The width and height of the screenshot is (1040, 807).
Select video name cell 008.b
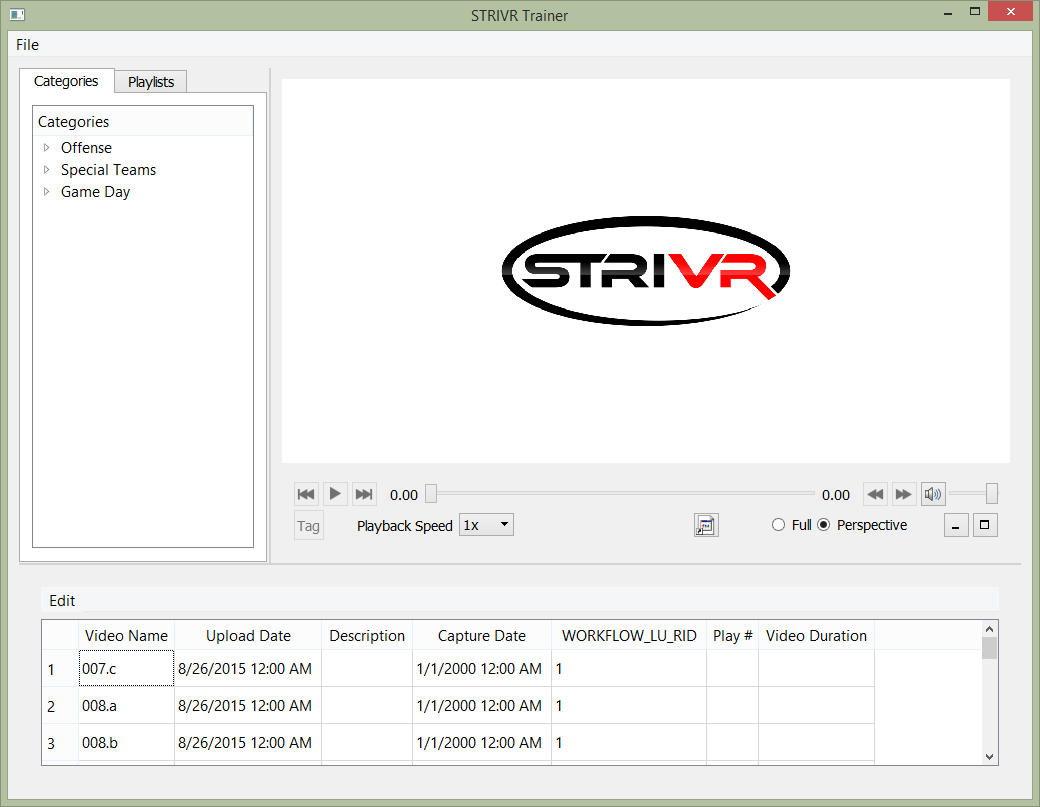tap(126, 743)
